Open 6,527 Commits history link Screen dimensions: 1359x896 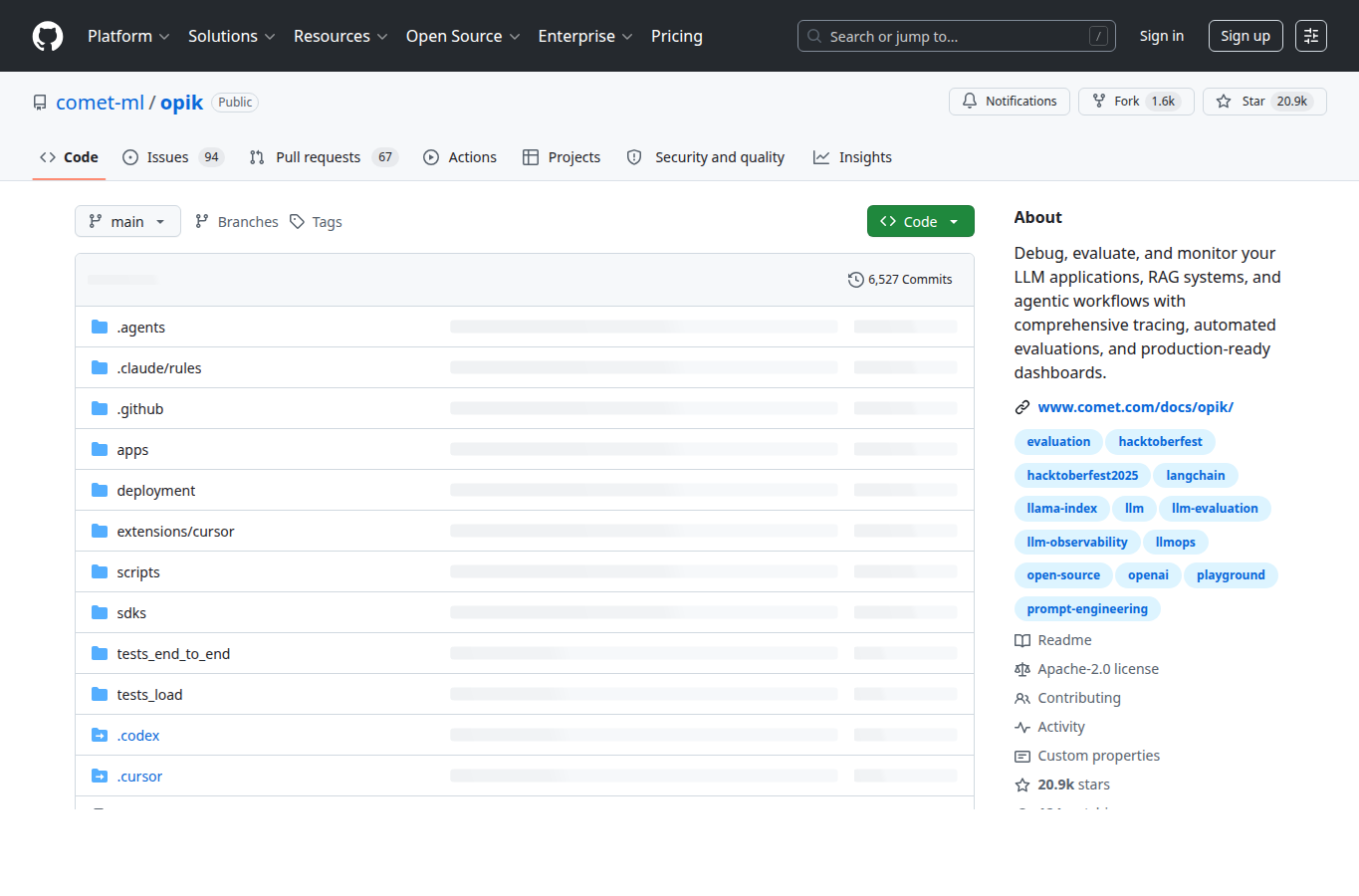900,280
